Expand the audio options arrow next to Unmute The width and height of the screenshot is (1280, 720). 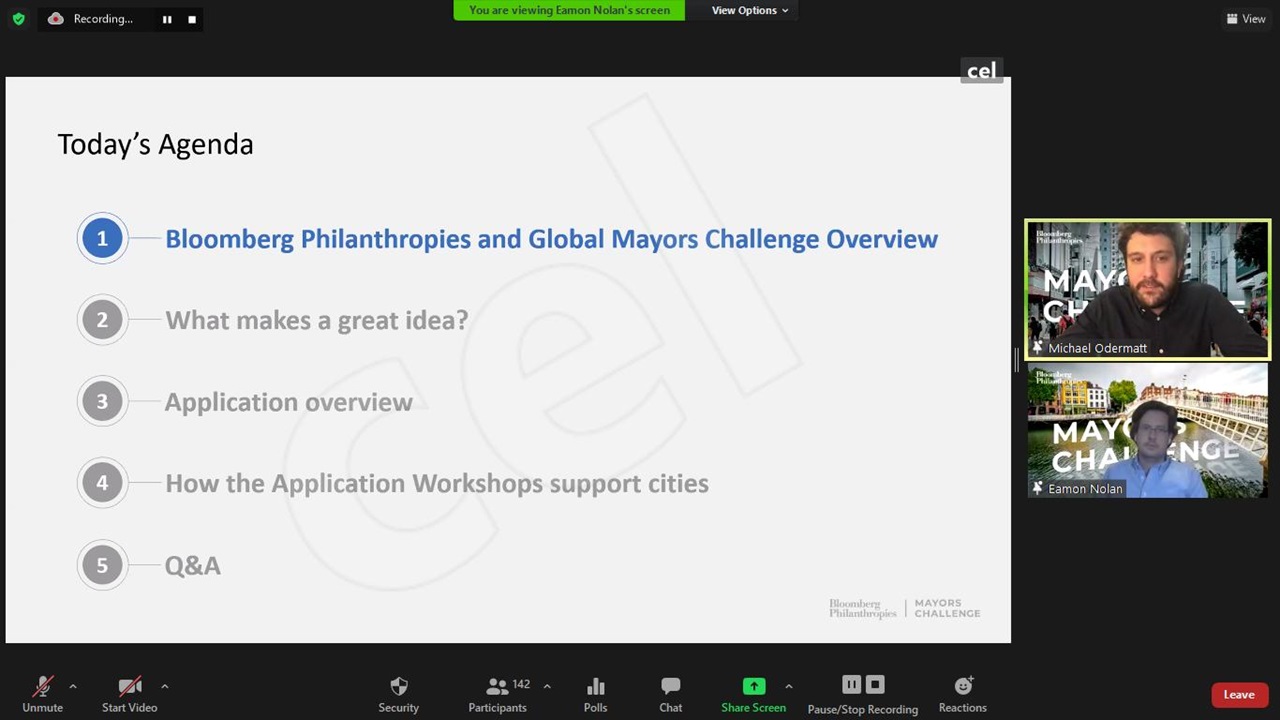click(72, 686)
